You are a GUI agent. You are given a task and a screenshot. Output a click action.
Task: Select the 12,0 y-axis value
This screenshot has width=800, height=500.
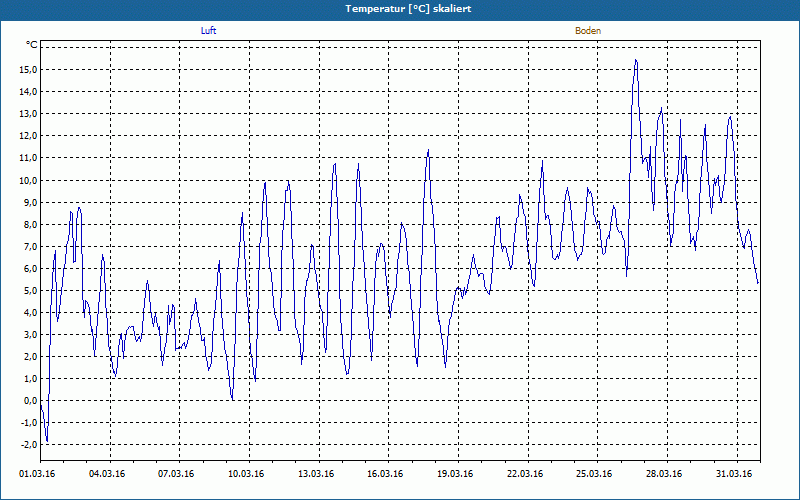click(28, 136)
